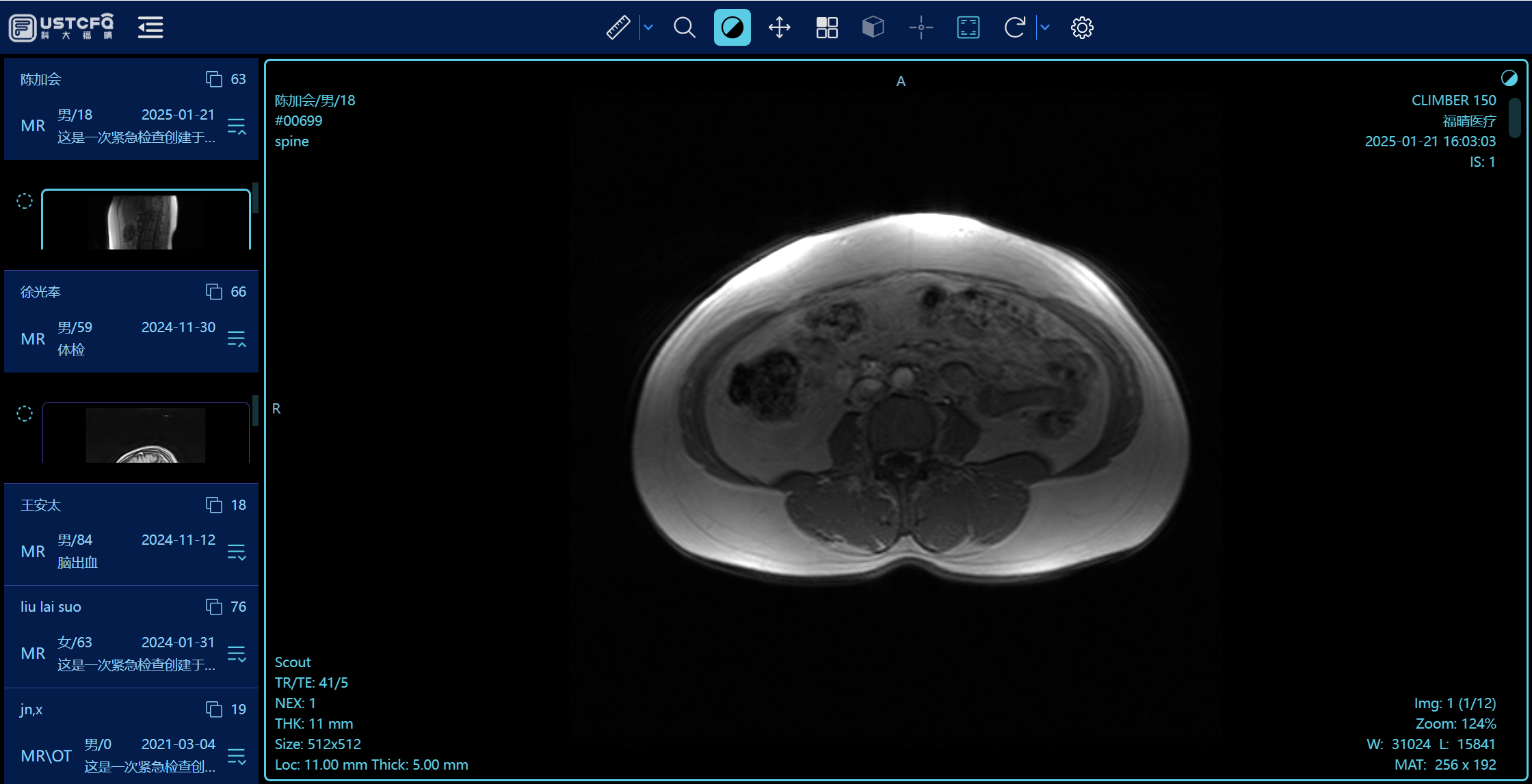Viewport: 1532px width, 784px height.
Task: Toggle the window/level contrast tool
Action: 732,28
